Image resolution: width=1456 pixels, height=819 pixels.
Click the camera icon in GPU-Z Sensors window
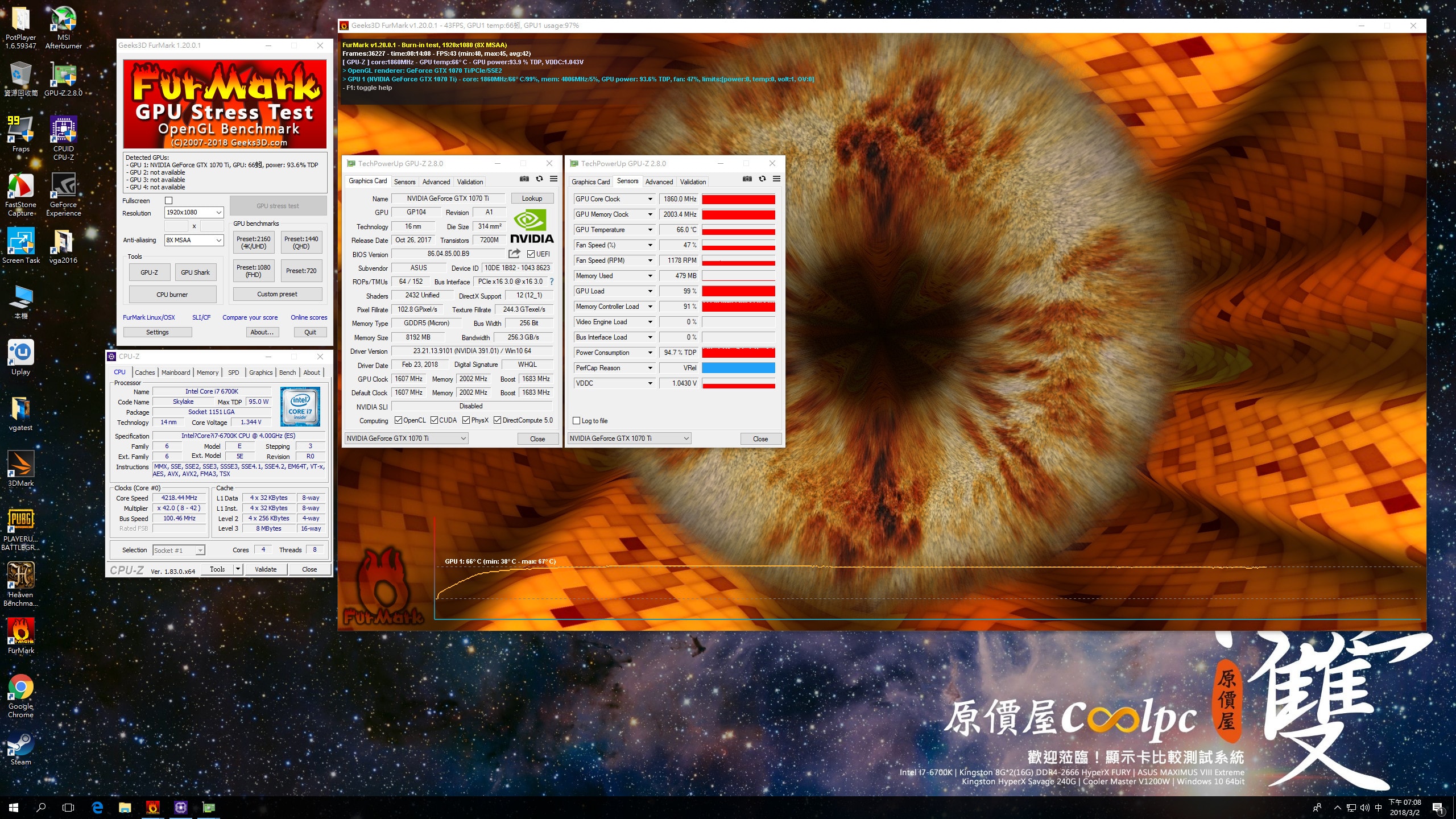[747, 179]
